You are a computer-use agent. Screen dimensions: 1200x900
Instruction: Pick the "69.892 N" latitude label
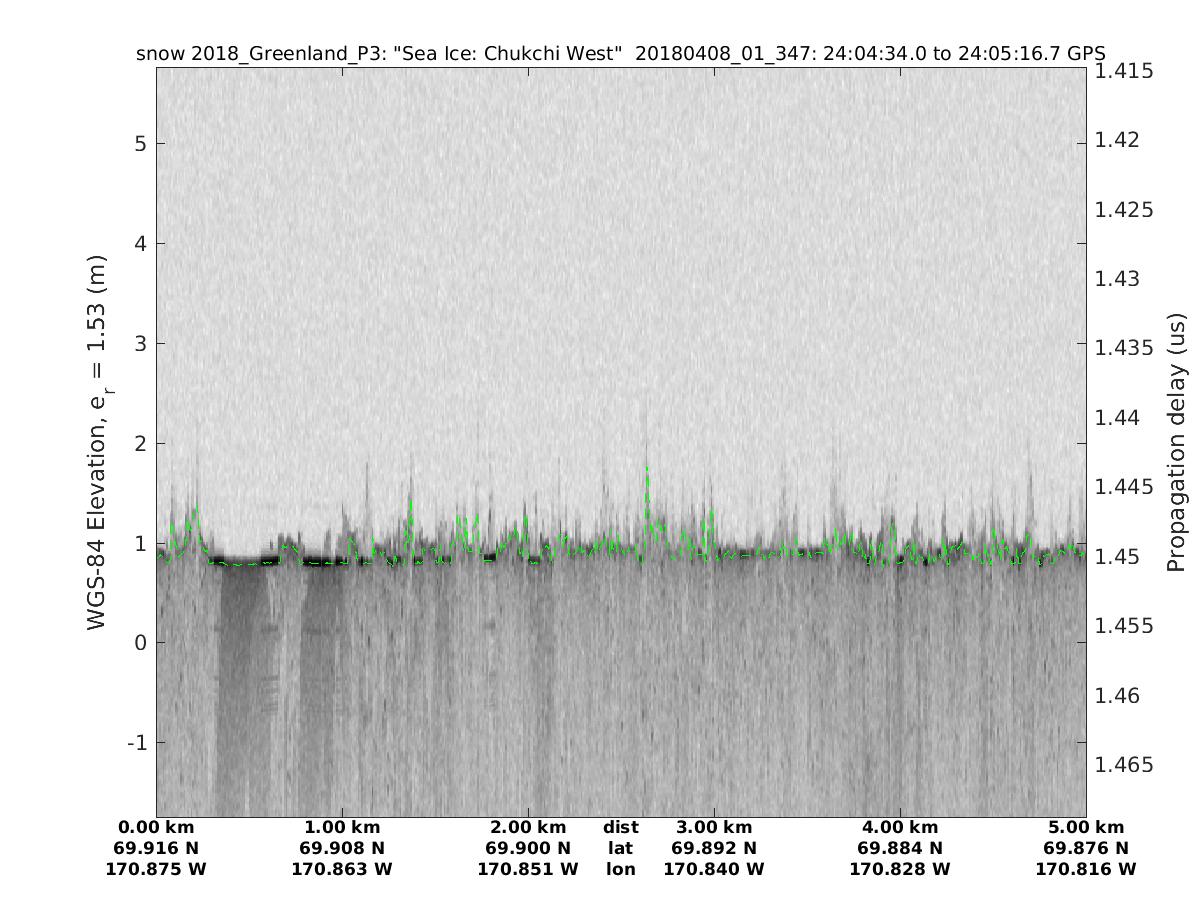(x=714, y=849)
